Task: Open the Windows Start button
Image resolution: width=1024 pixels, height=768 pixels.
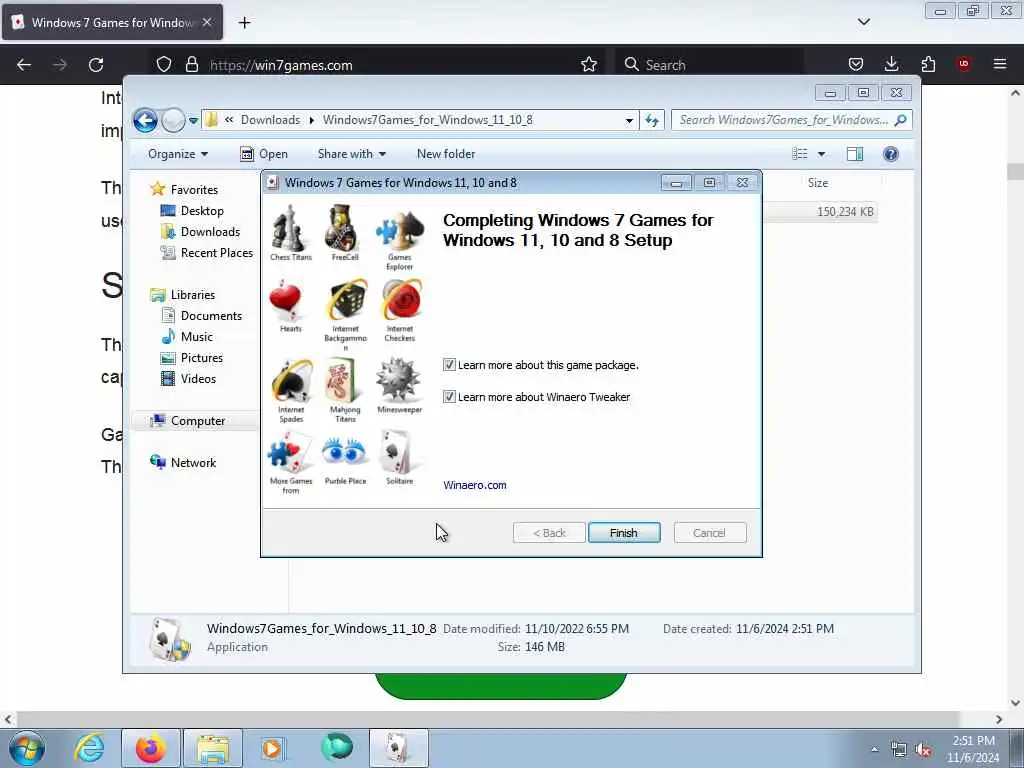Action: (x=27, y=748)
